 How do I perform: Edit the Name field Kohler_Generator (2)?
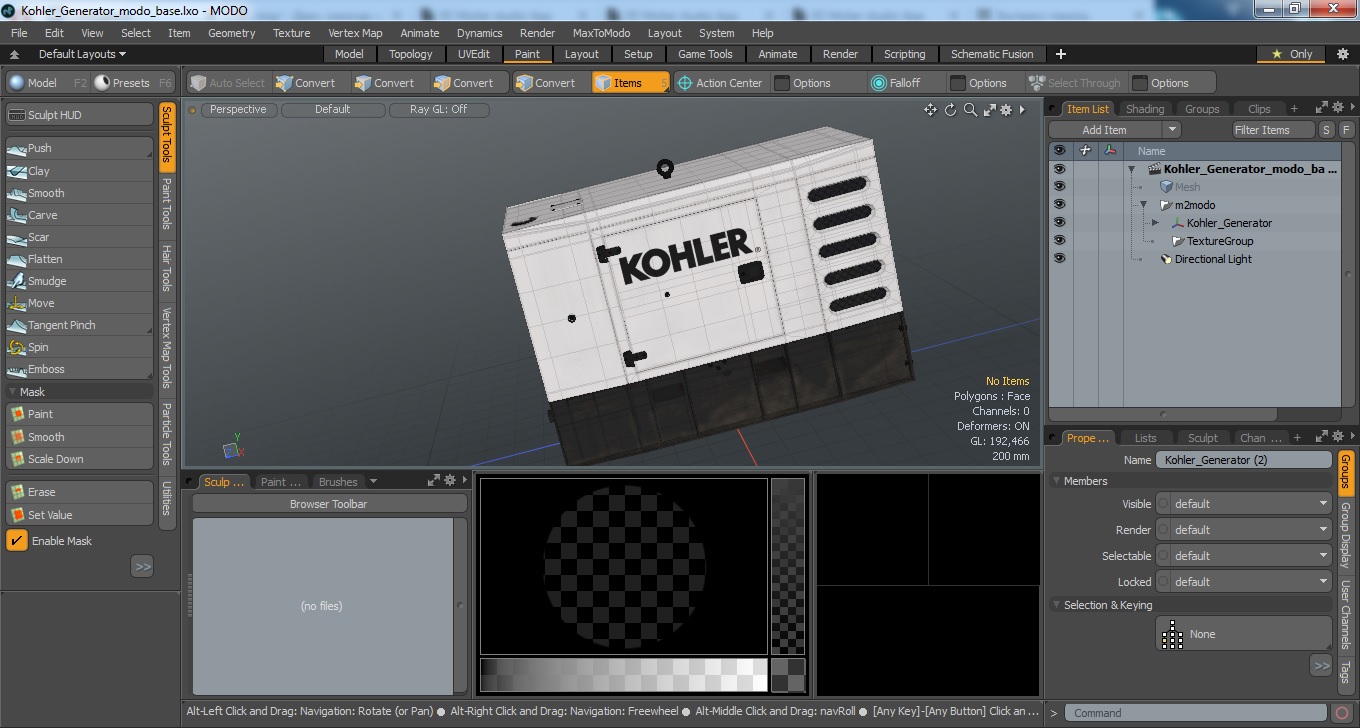pyautogui.click(x=1244, y=460)
